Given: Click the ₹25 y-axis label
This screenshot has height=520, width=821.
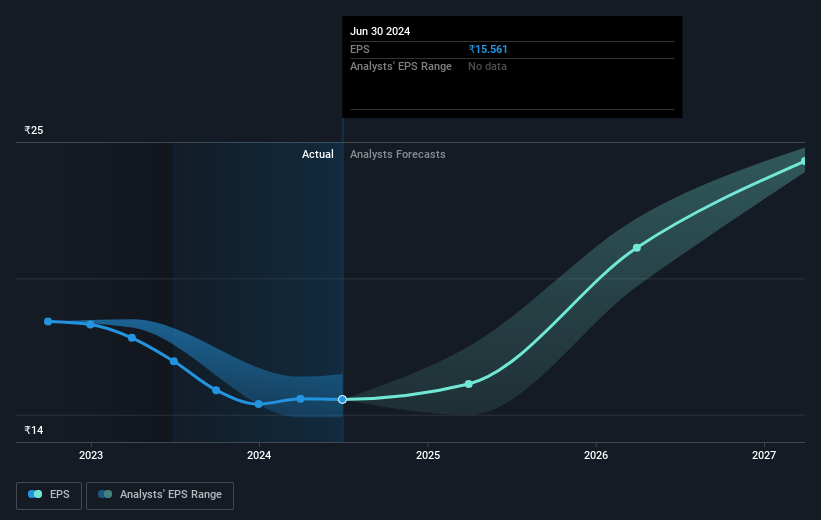Looking at the screenshot, I should point(34,130).
